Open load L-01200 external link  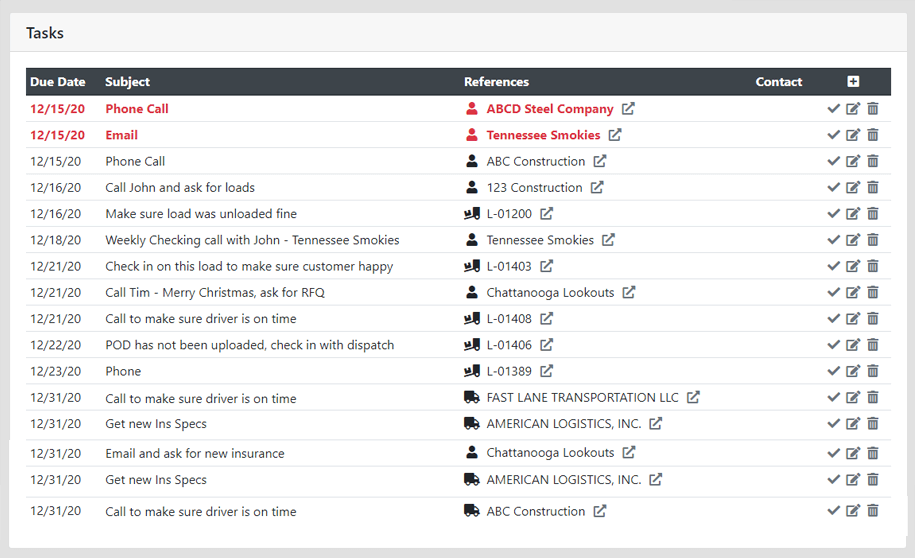coord(546,214)
